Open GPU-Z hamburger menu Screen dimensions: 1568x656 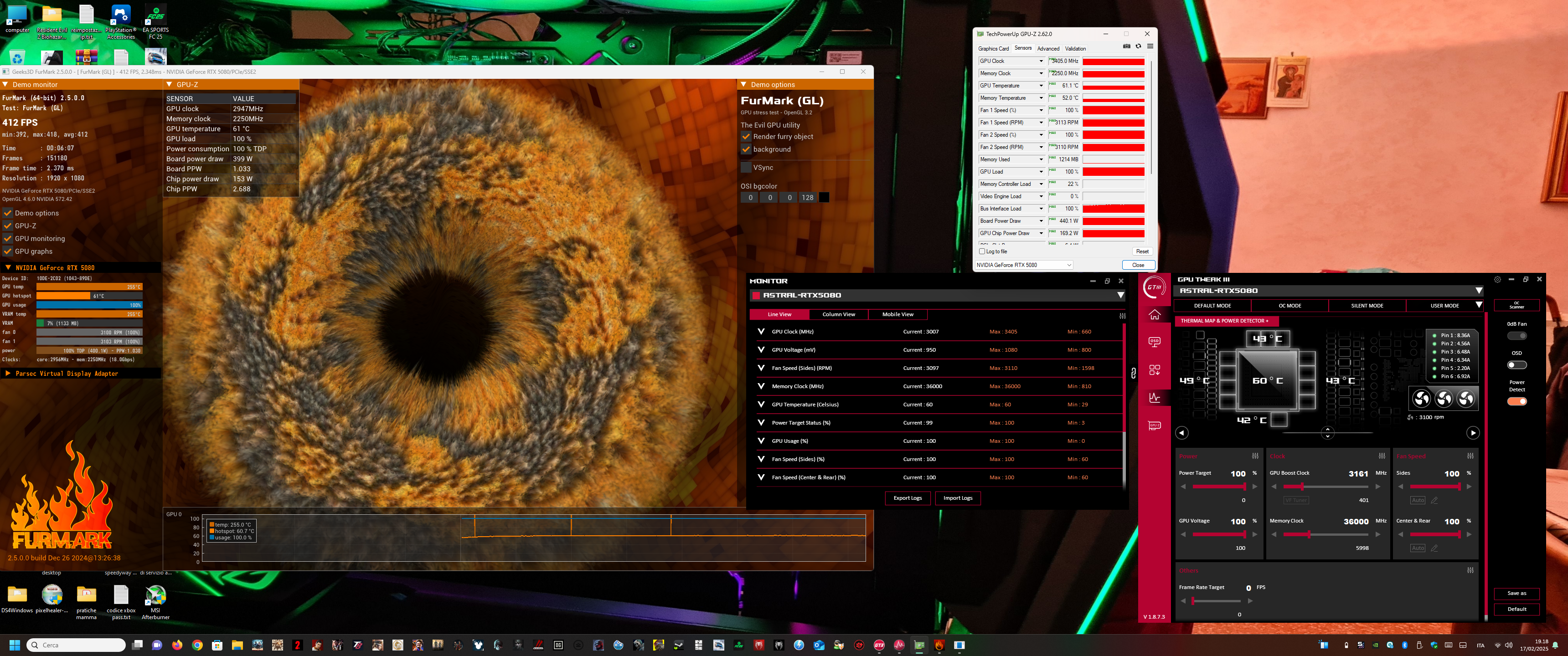pos(1150,46)
